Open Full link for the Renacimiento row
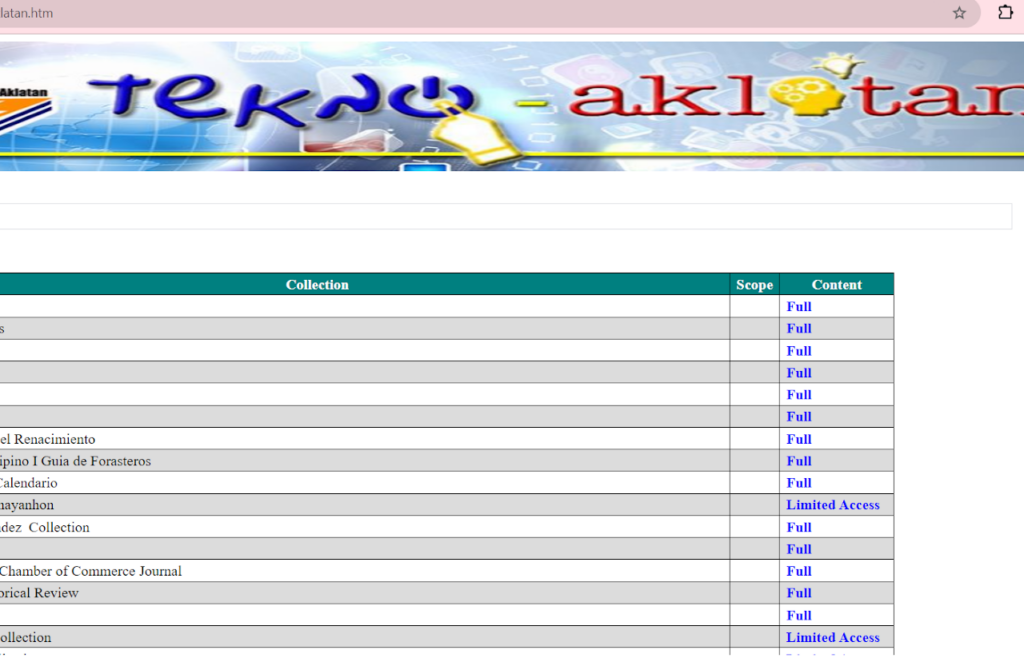Image resolution: width=1024 pixels, height=658 pixels. (x=798, y=439)
